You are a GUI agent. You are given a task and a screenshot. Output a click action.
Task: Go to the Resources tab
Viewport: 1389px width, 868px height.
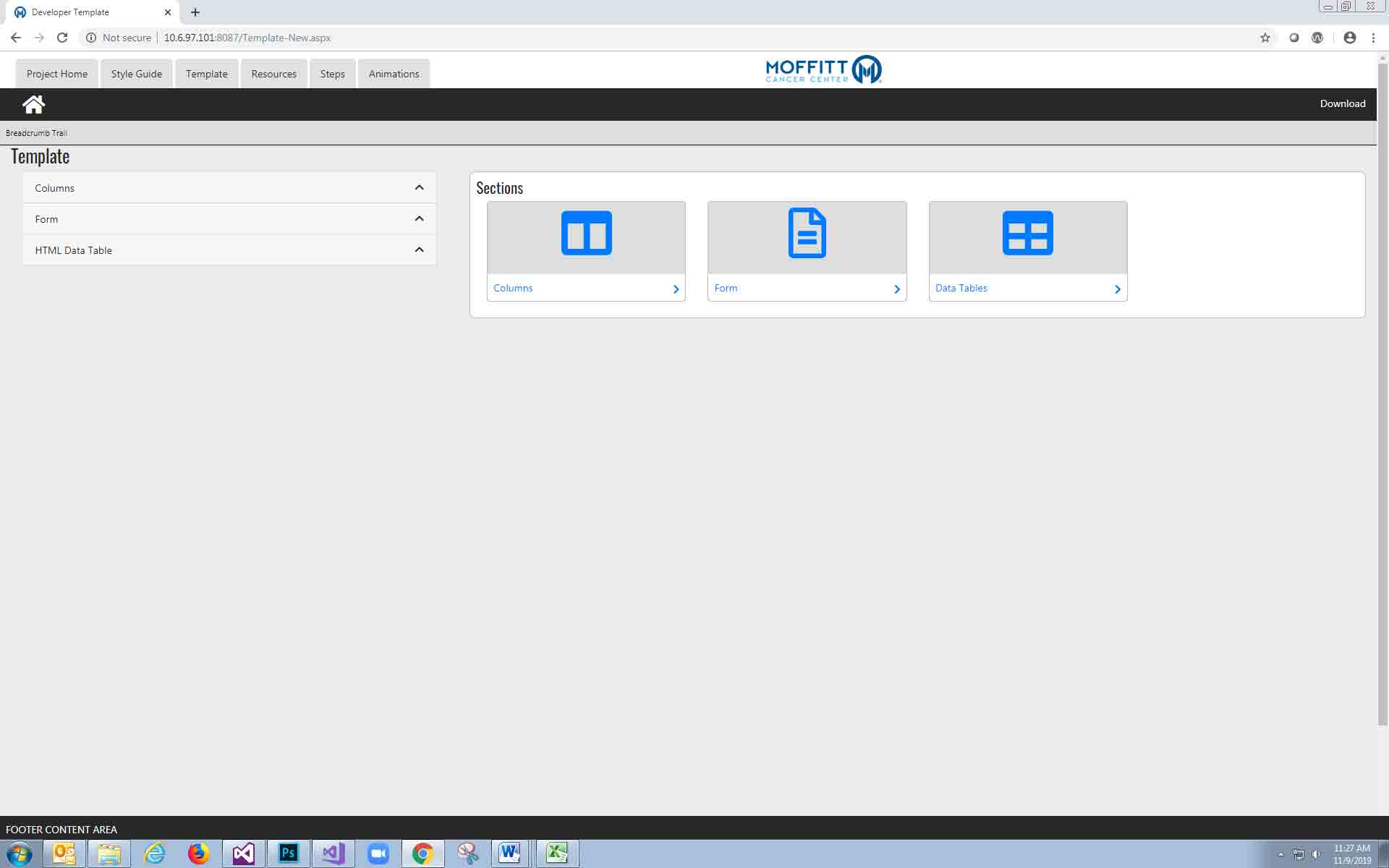pyautogui.click(x=273, y=74)
